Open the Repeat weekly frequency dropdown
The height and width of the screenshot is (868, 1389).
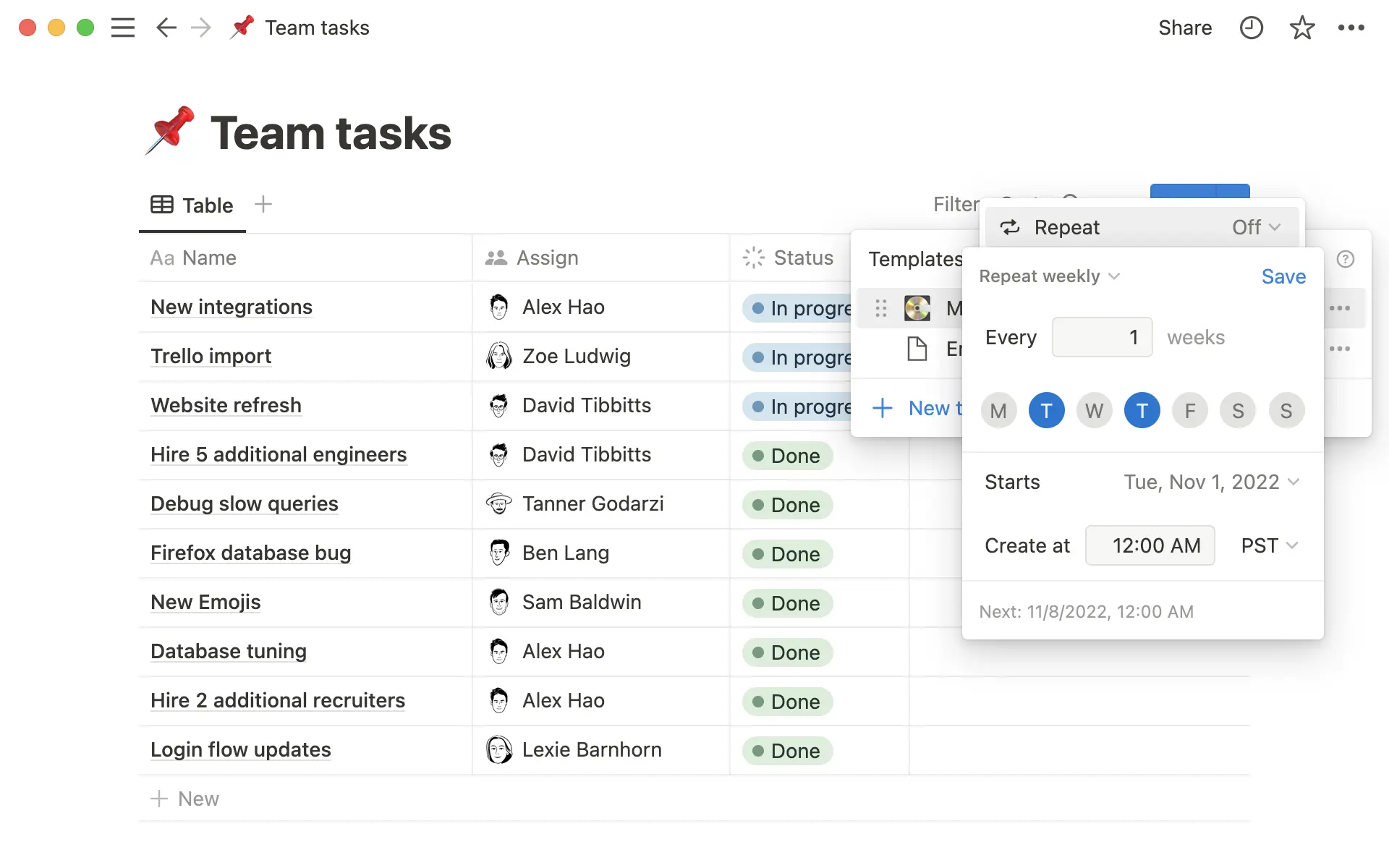(1049, 276)
